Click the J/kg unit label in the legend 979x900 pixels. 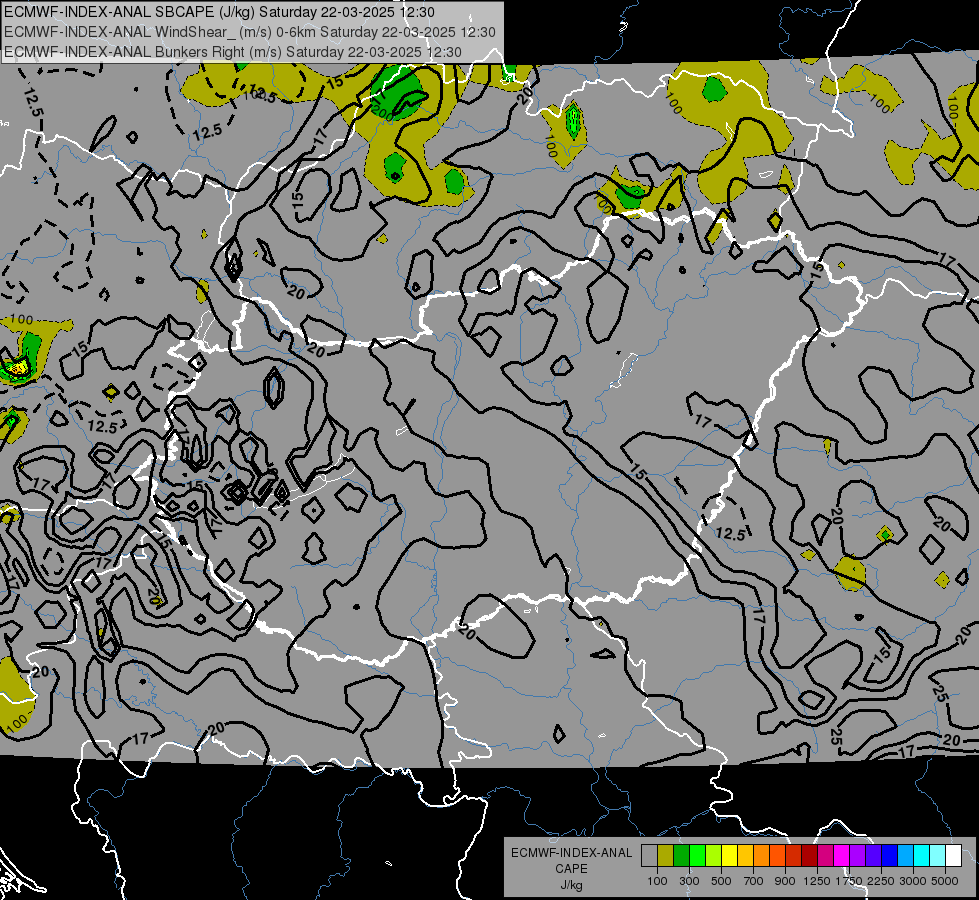pyautogui.click(x=571, y=885)
